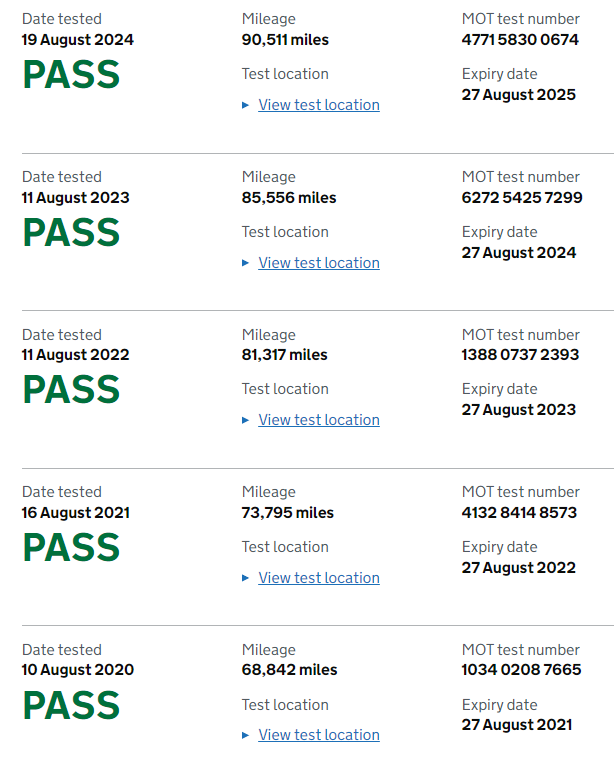This screenshot has width=614, height=757.
Task: Expand the triangle for the 2024 test location
Action: coord(246,105)
